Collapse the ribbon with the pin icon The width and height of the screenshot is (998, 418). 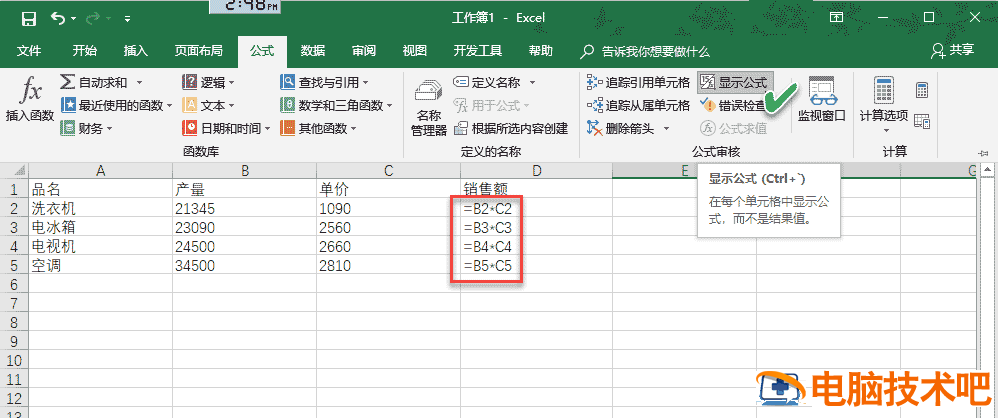983,153
